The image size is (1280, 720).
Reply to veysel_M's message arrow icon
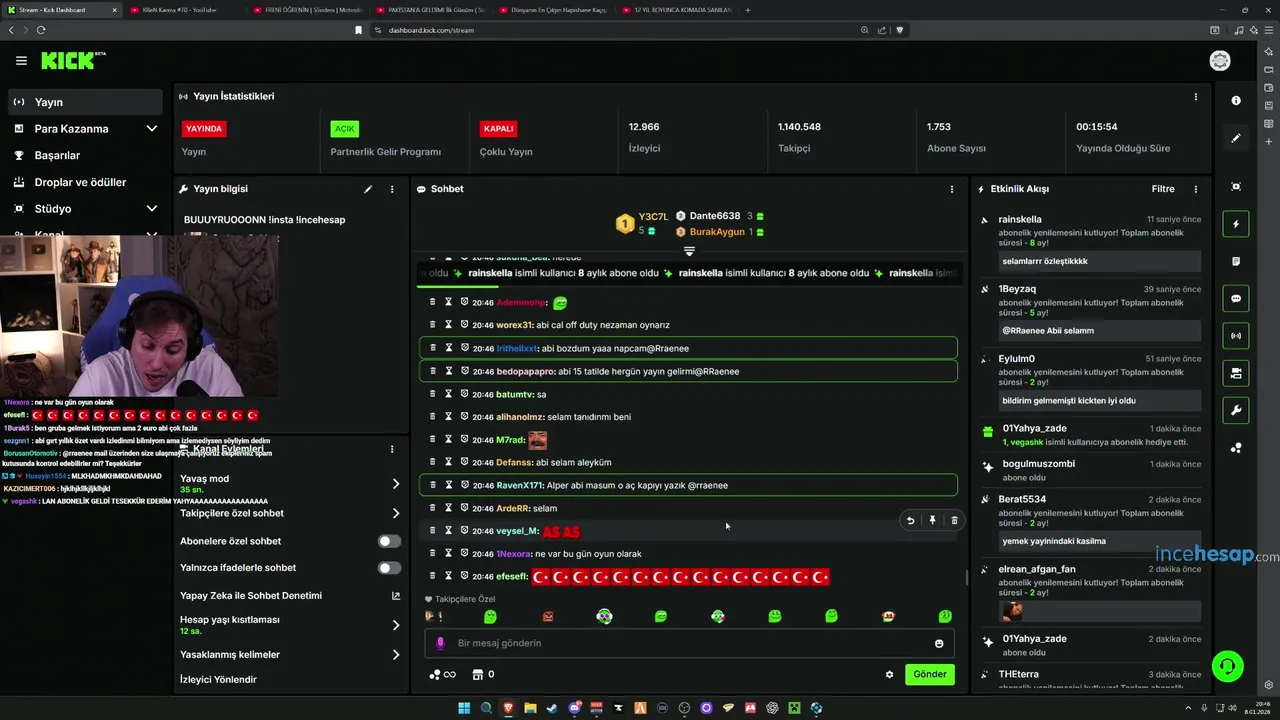point(910,520)
